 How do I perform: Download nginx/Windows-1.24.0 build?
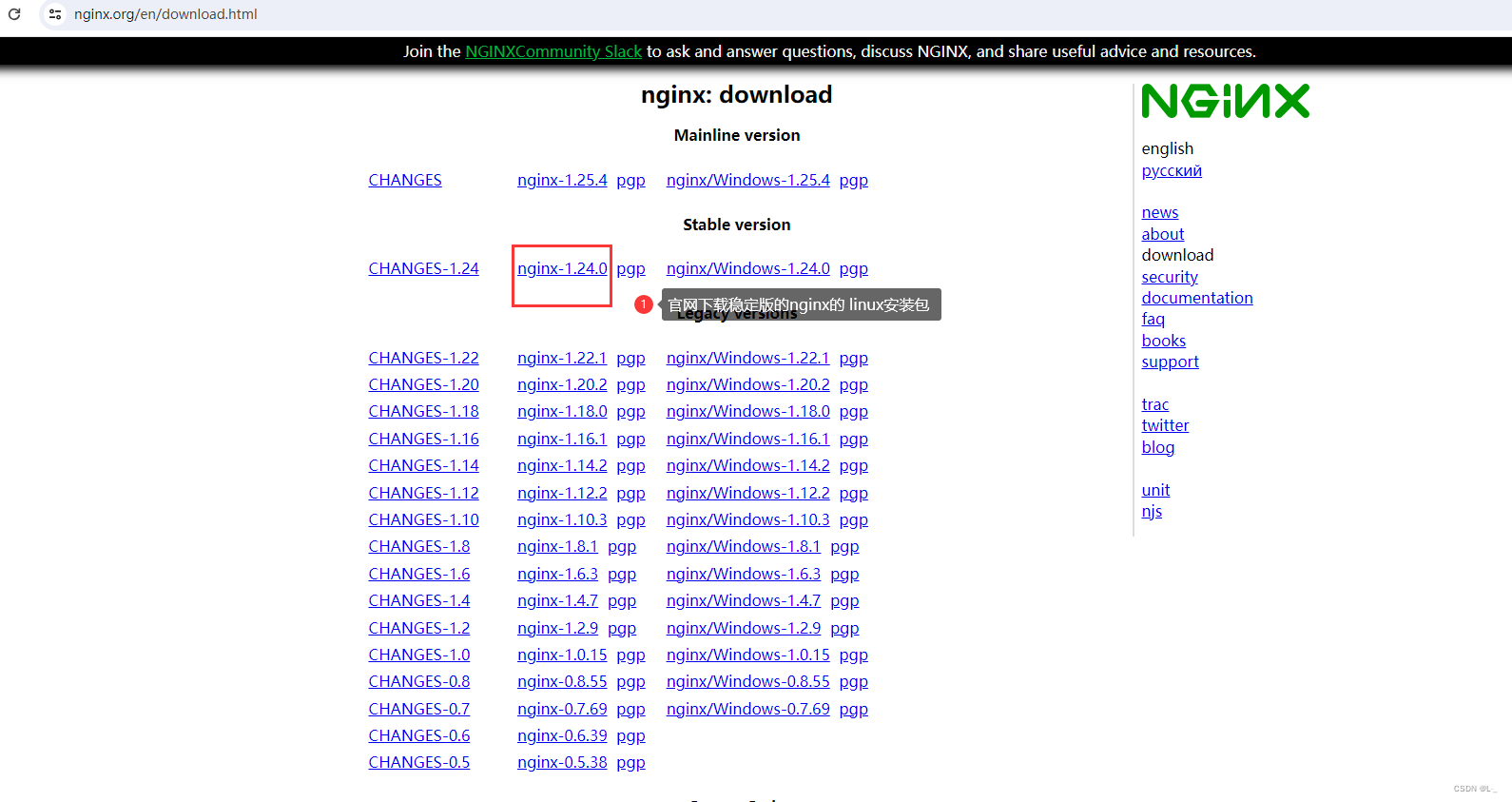[748, 268]
